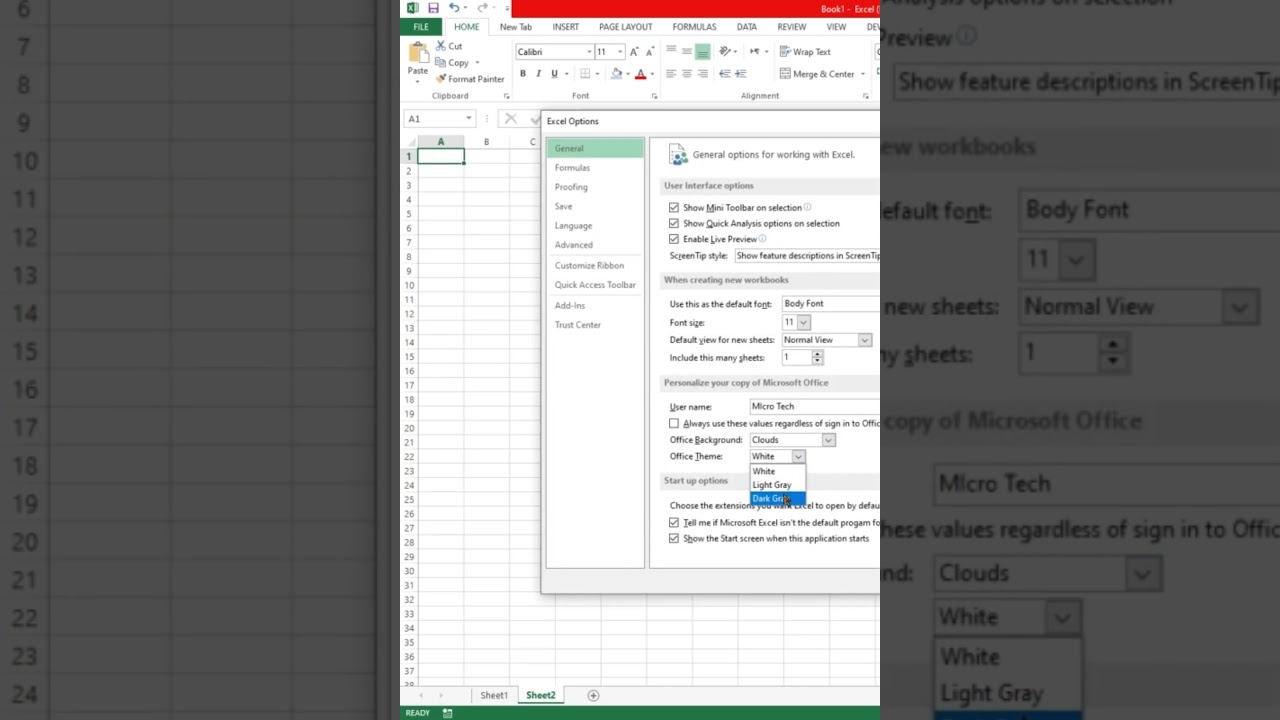
Task: Click Align Left icon
Action: tap(671, 74)
